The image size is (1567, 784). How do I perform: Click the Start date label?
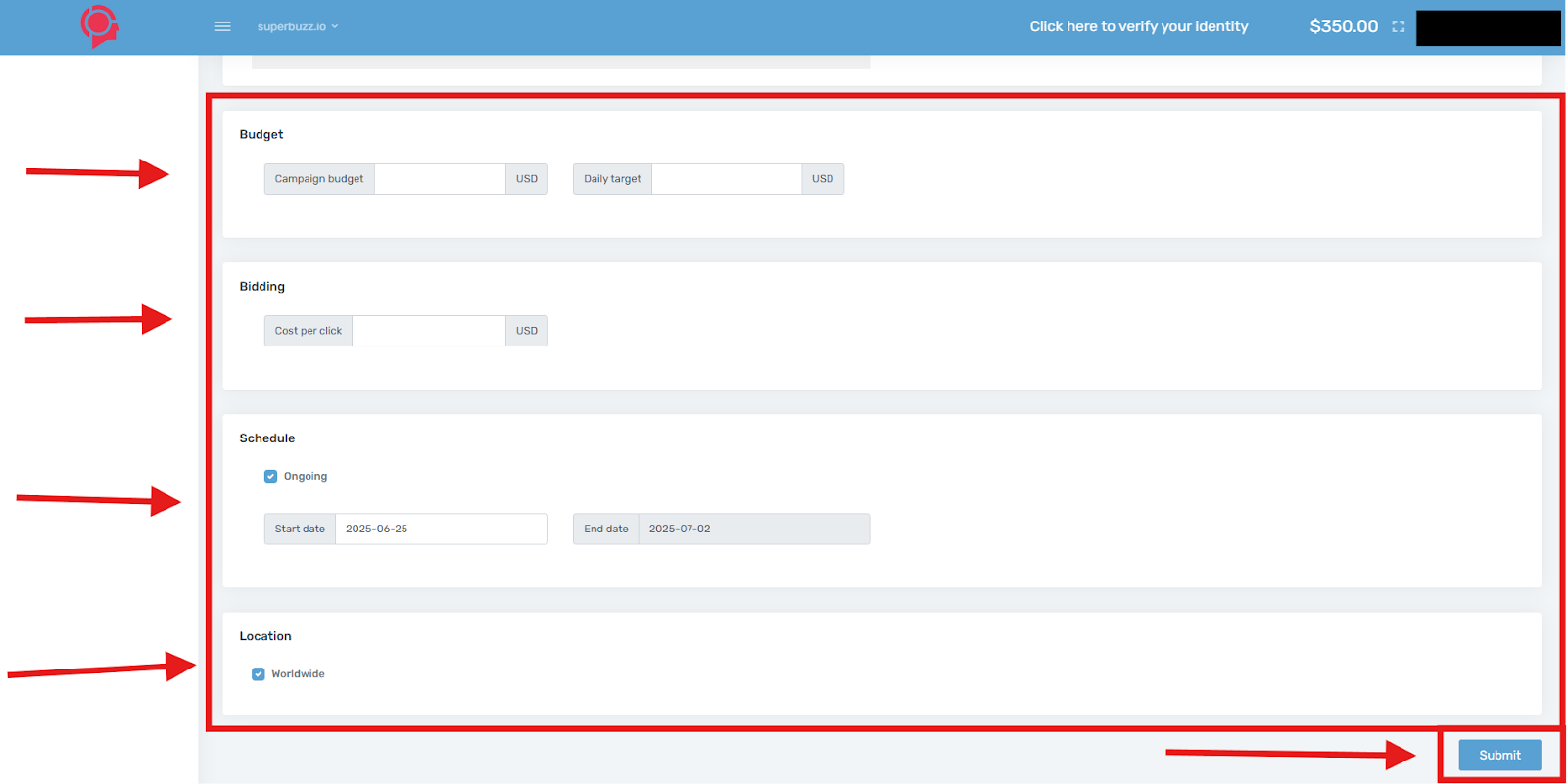click(x=300, y=529)
